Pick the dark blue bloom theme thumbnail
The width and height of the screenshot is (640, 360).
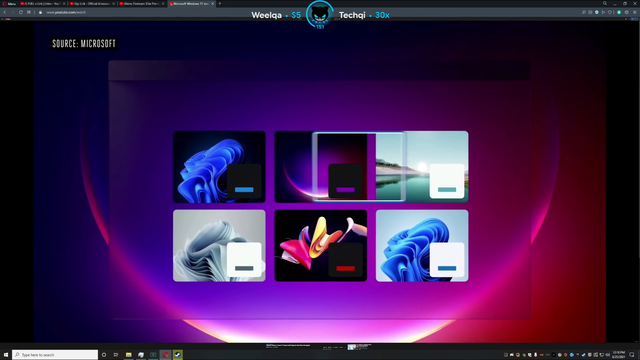tap(219, 167)
